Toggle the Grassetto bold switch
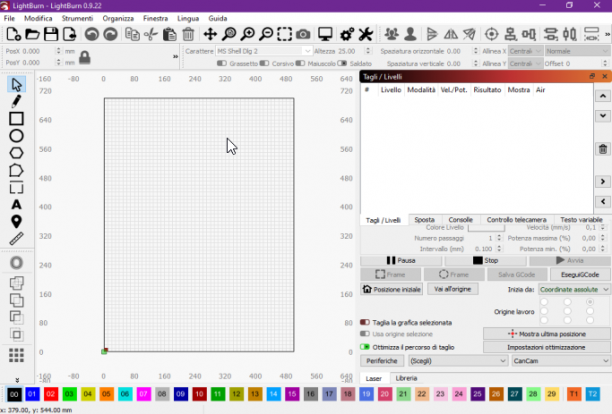612x414 pixels. click(222, 63)
